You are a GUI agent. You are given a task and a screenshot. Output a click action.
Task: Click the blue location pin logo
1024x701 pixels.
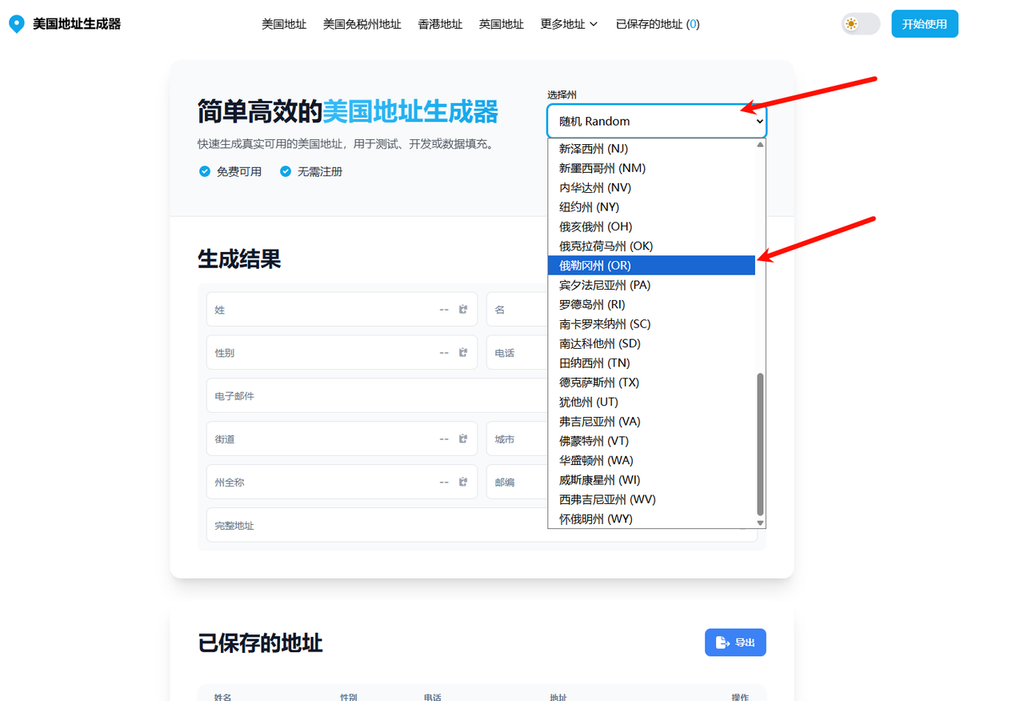coord(17,24)
